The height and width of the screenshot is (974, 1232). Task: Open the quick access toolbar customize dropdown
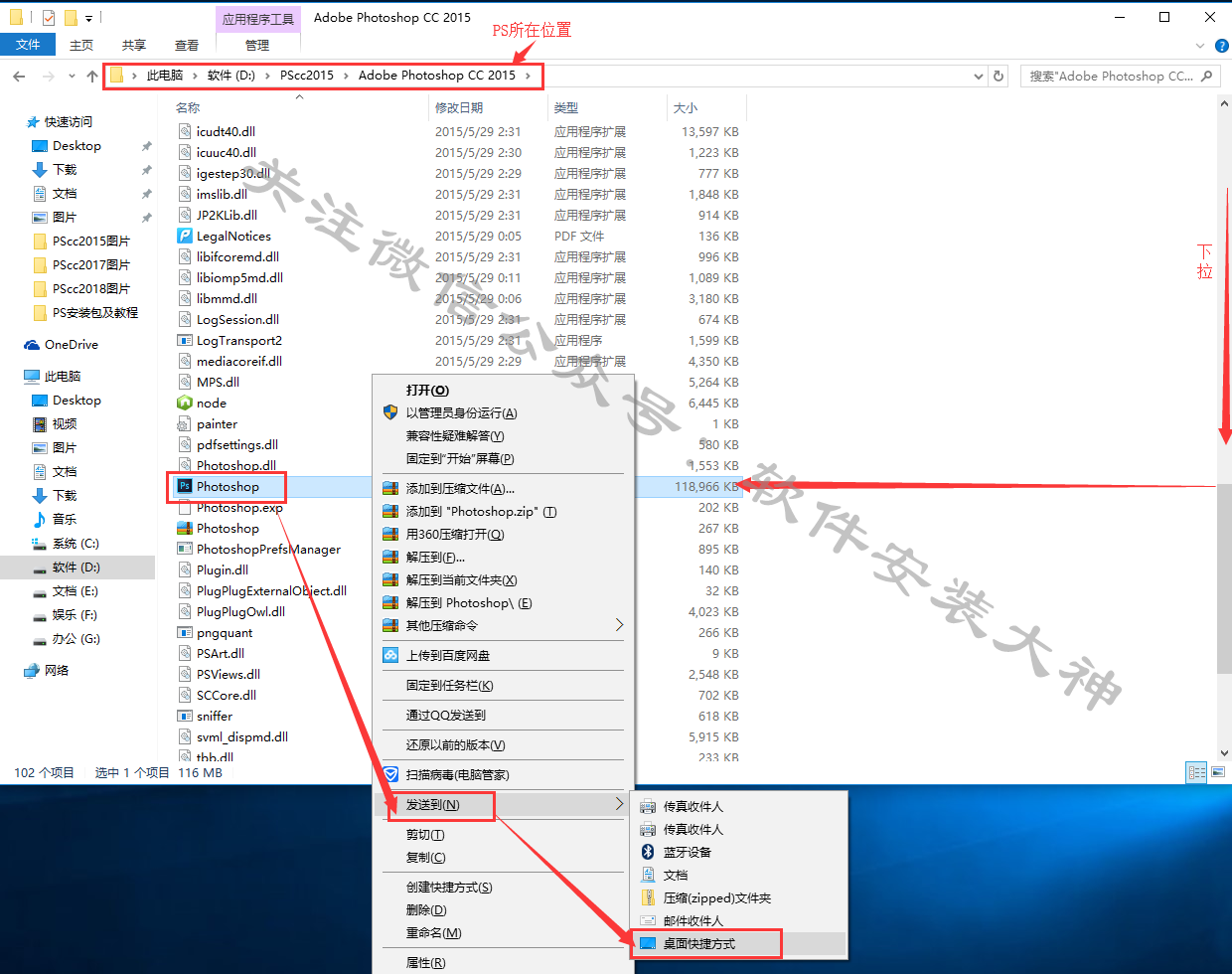[x=88, y=18]
